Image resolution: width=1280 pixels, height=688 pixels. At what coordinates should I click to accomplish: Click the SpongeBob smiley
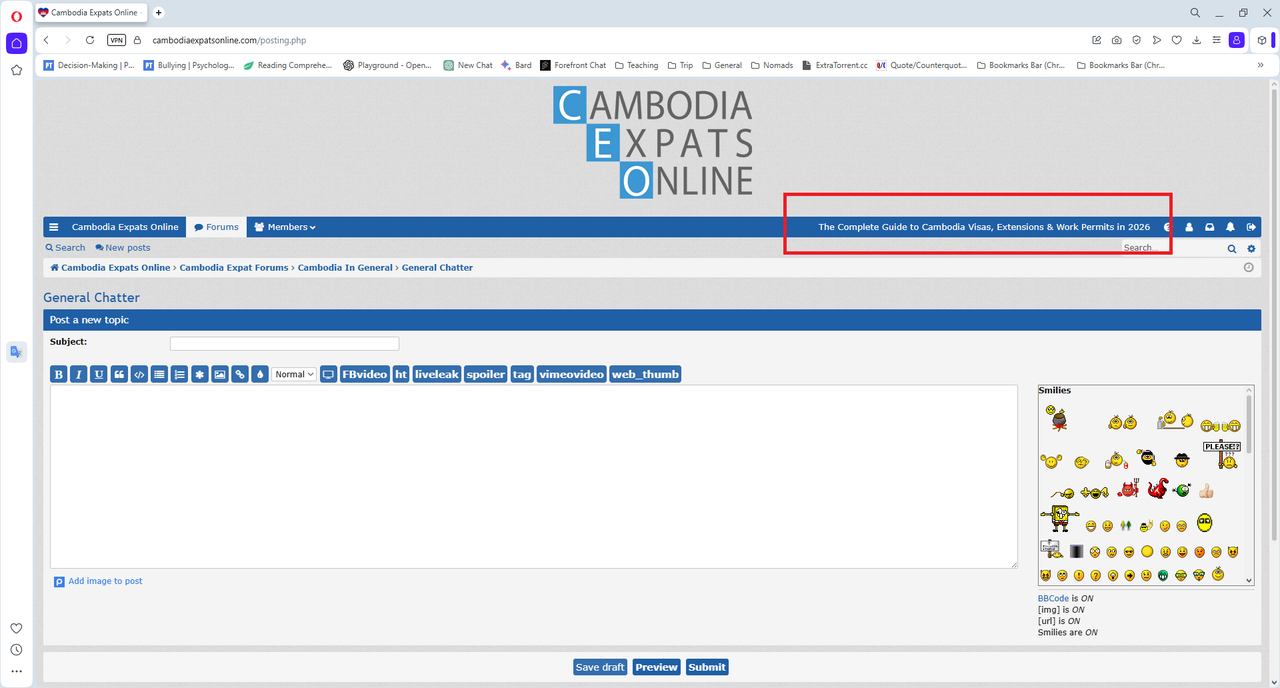[1059, 519]
